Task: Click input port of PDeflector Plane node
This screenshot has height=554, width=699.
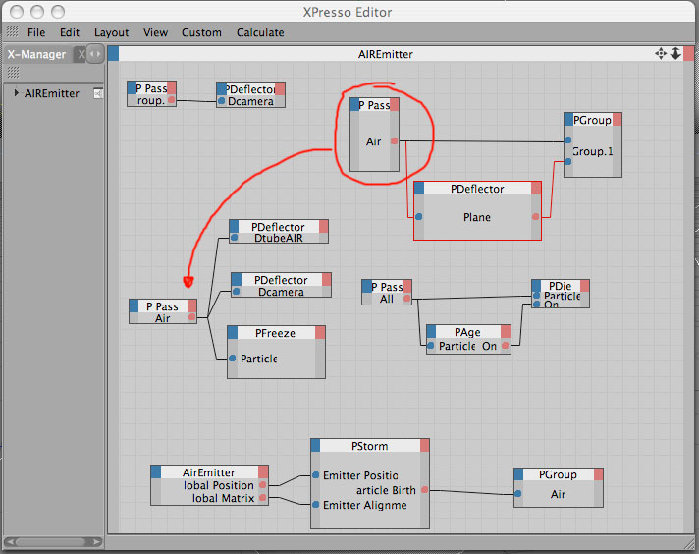Action: [x=419, y=217]
